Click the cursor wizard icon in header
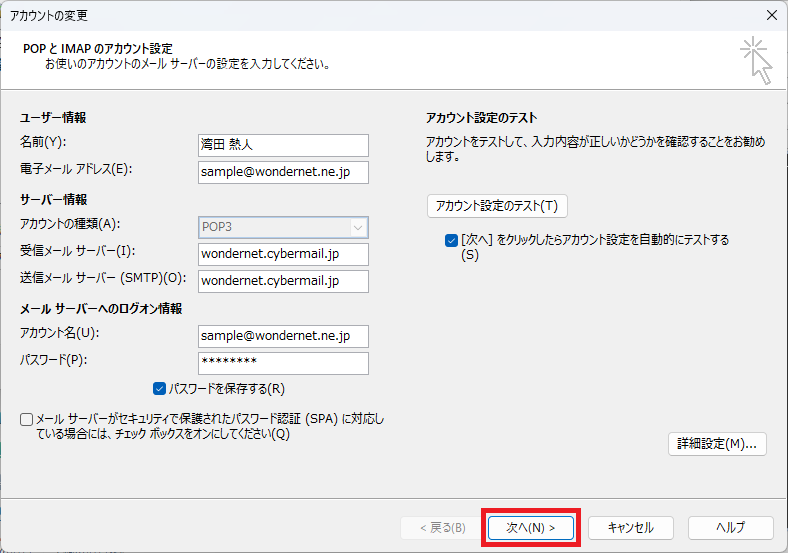The height and width of the screenshot is (553, 788). click(756, 60)
